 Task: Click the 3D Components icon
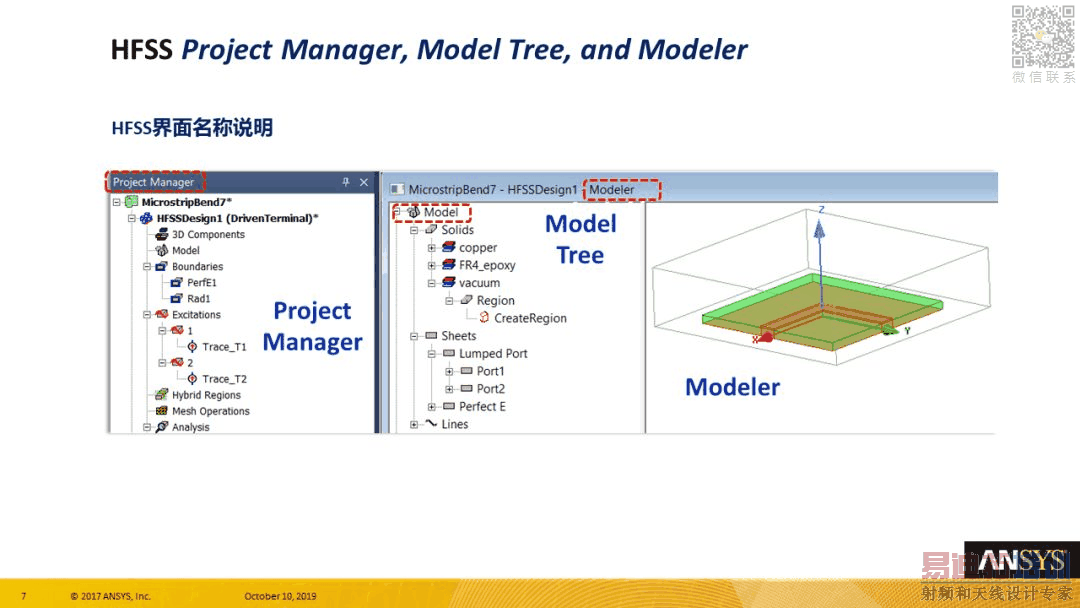tap(162, 234)
